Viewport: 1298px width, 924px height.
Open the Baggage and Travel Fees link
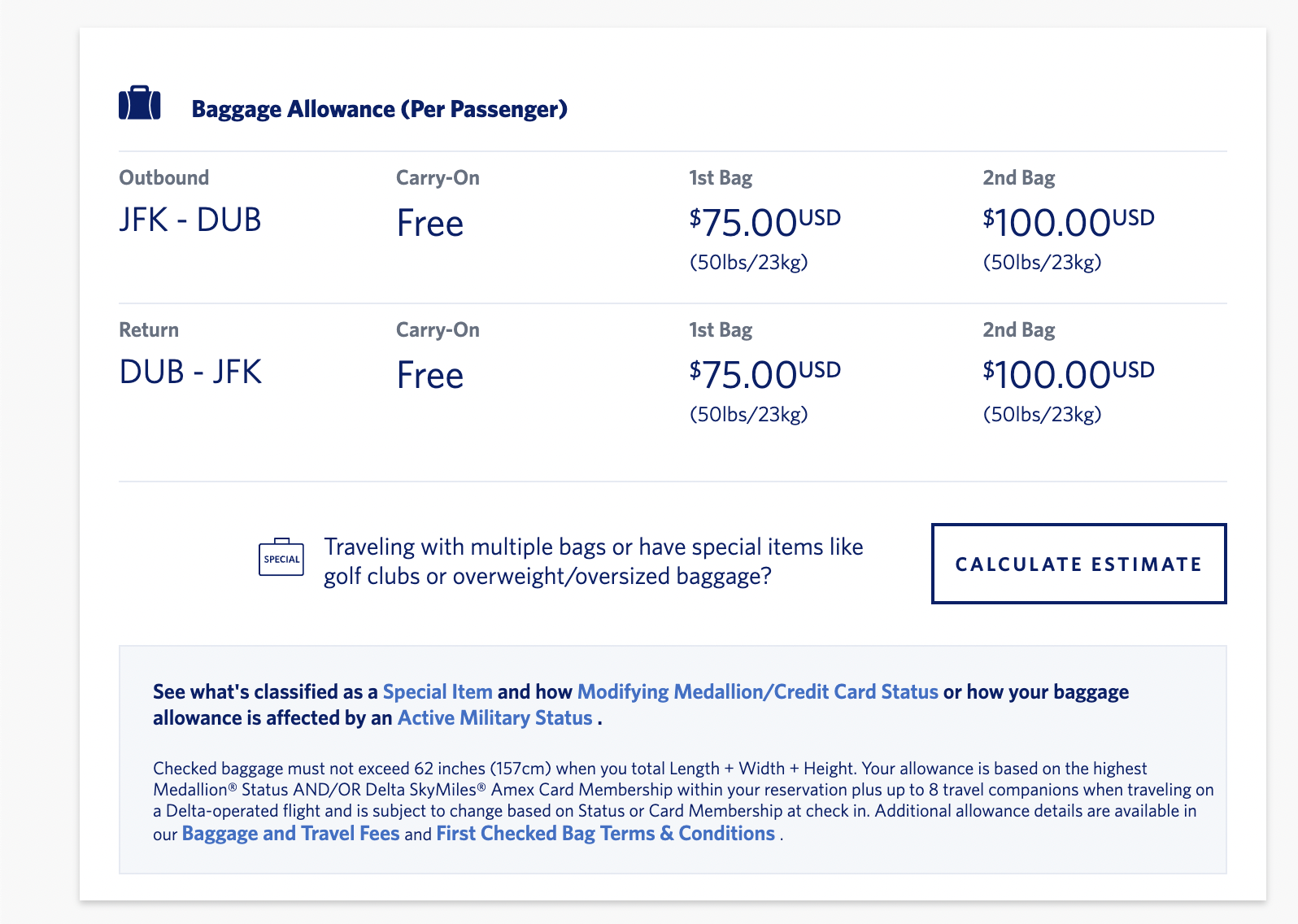pyautogui.click(x=290, y=834)
